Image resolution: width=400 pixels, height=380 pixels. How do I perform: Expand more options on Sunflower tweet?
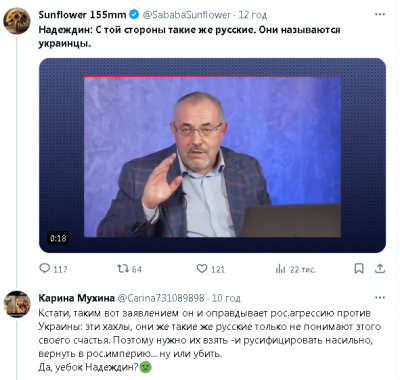coord(380,15)
